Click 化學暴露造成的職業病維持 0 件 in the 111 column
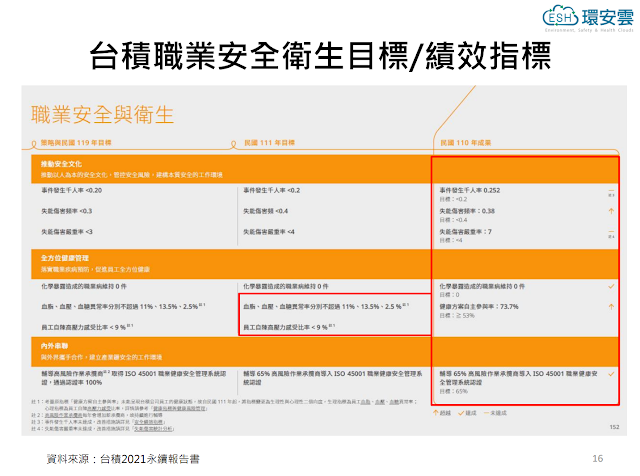Image resolution: width=640 pixels, height=476 pixels. click(286, 286)
